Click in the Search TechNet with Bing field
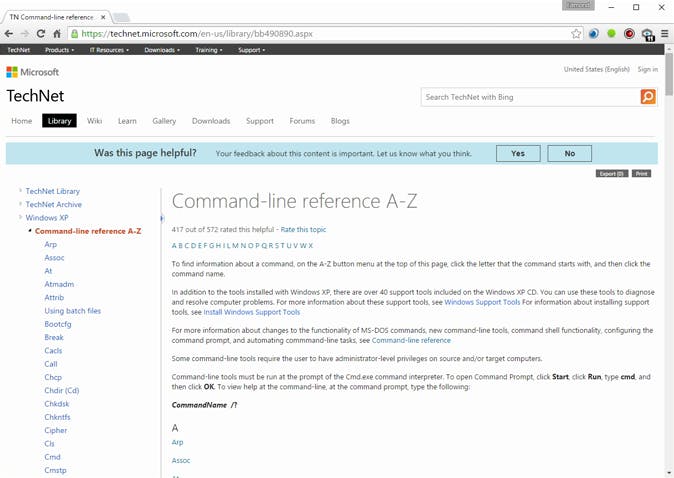This screenshot has height=478, width=674. 531,97
